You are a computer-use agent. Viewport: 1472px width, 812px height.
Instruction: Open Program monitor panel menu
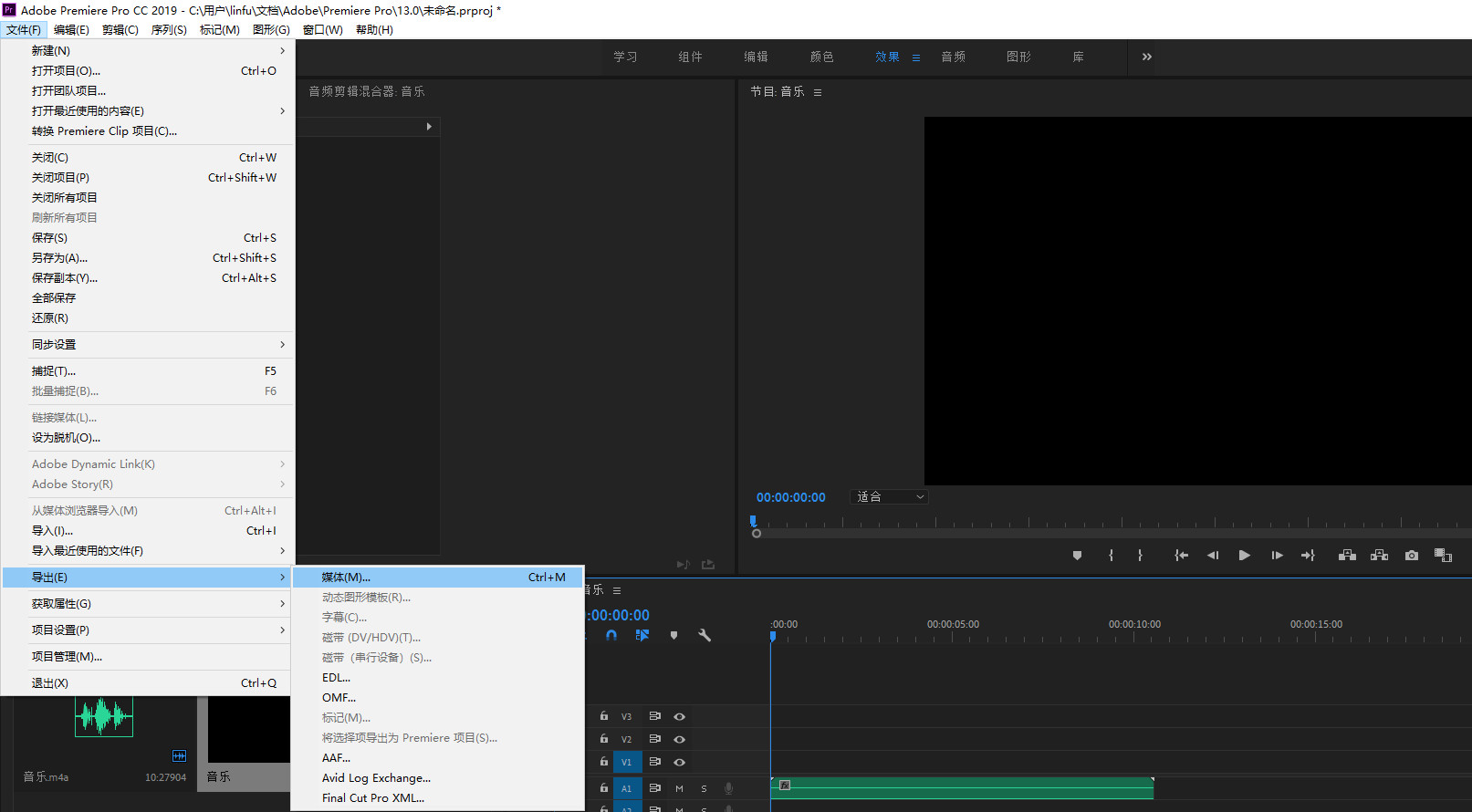point(818,92)
